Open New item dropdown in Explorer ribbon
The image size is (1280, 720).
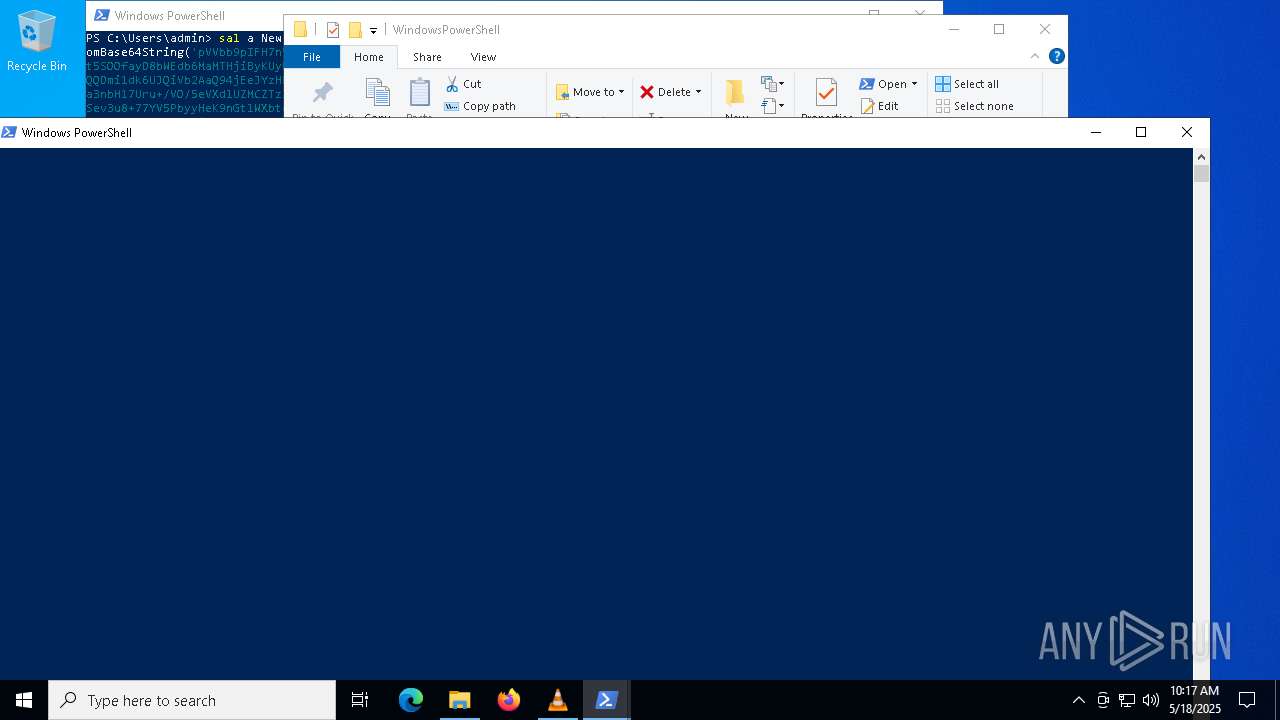click(x=773, y=84)
